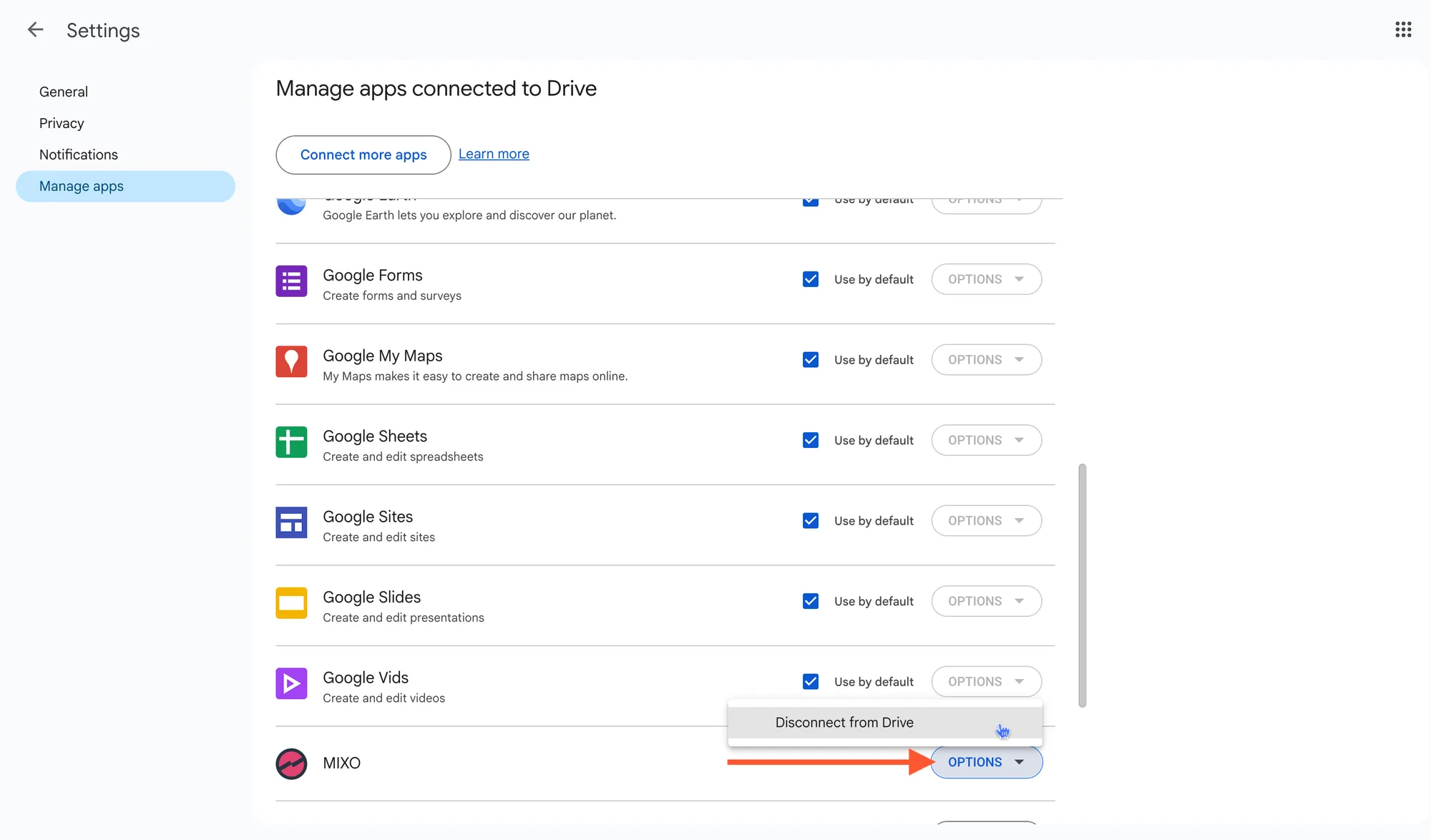Click the apps list vertical scrollbar

1083,585
